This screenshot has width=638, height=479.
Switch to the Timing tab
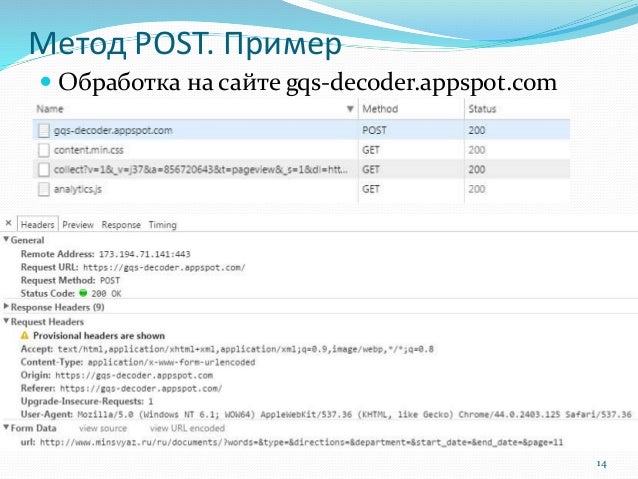click(162, 225)
